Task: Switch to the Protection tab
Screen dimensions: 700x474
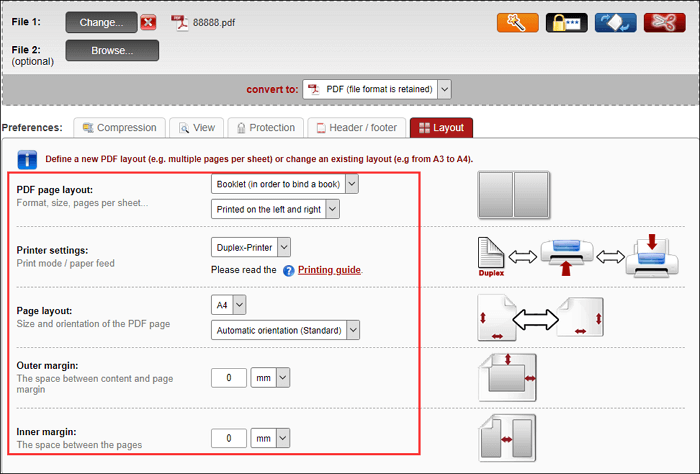Action: point(266,128)
